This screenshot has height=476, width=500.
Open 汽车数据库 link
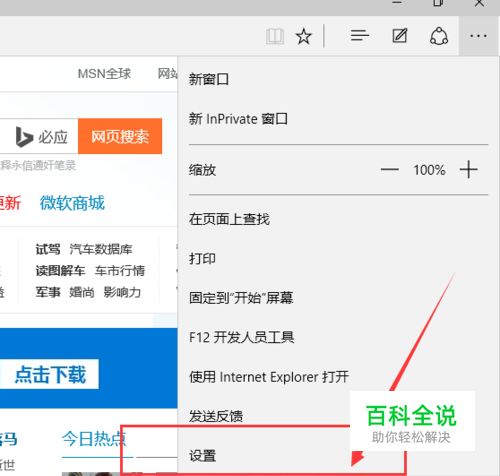(x=101, y=249)
